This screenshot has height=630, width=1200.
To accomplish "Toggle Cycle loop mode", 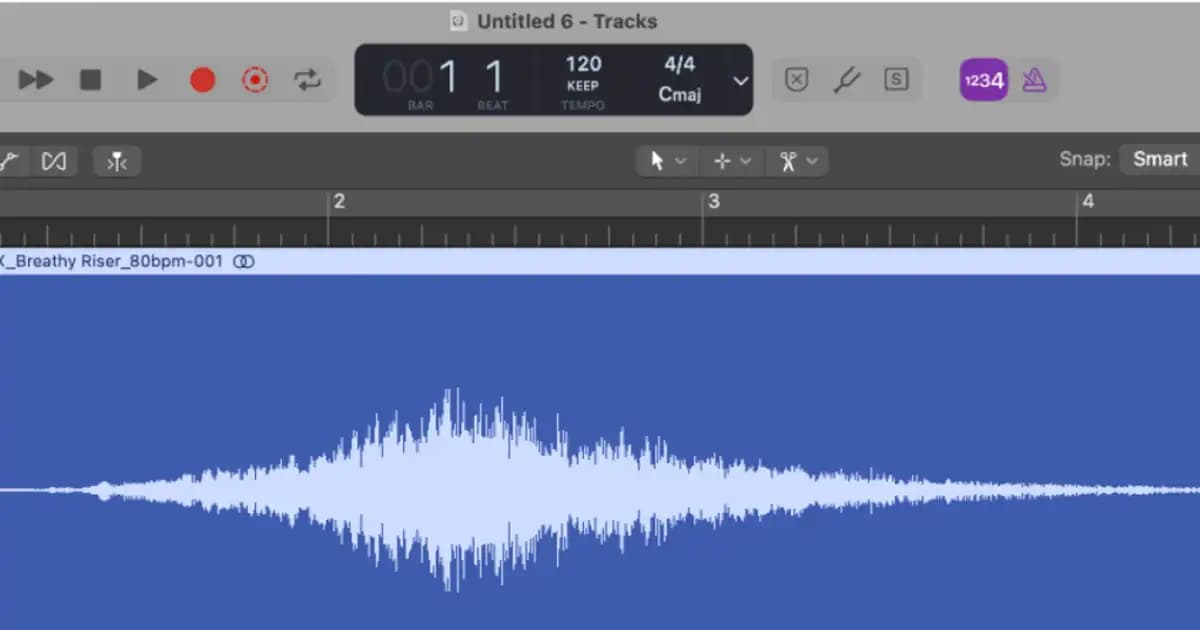I will coord(308,80).
